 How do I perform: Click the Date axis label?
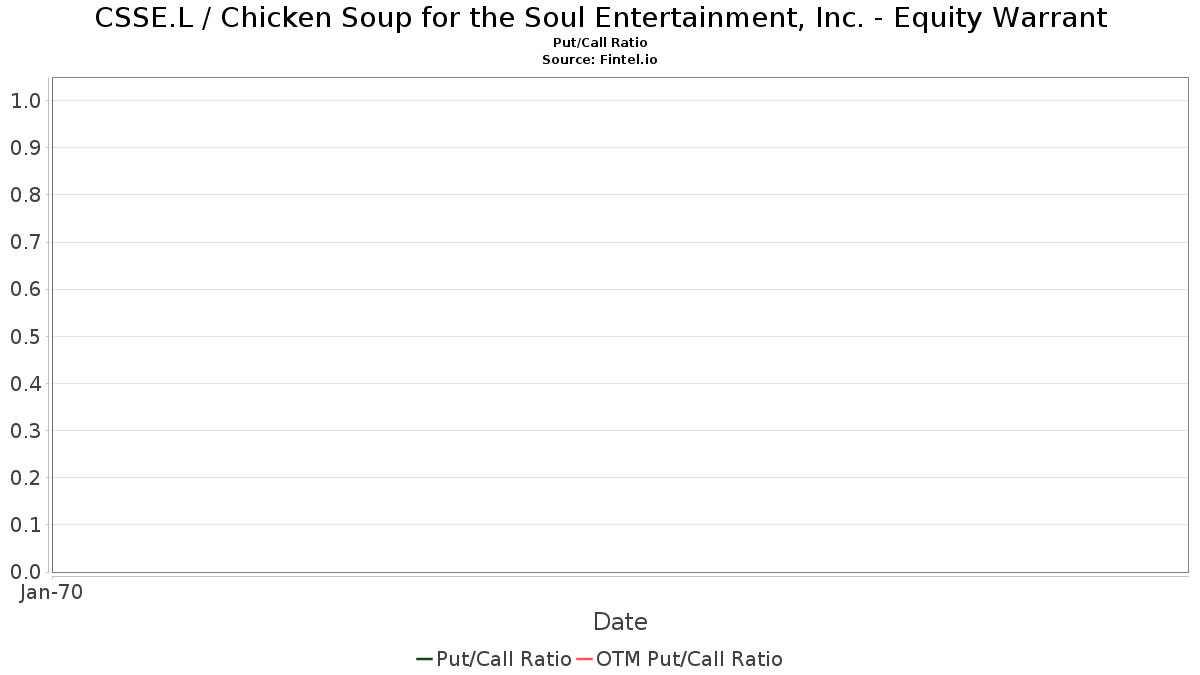pos(620,622)
